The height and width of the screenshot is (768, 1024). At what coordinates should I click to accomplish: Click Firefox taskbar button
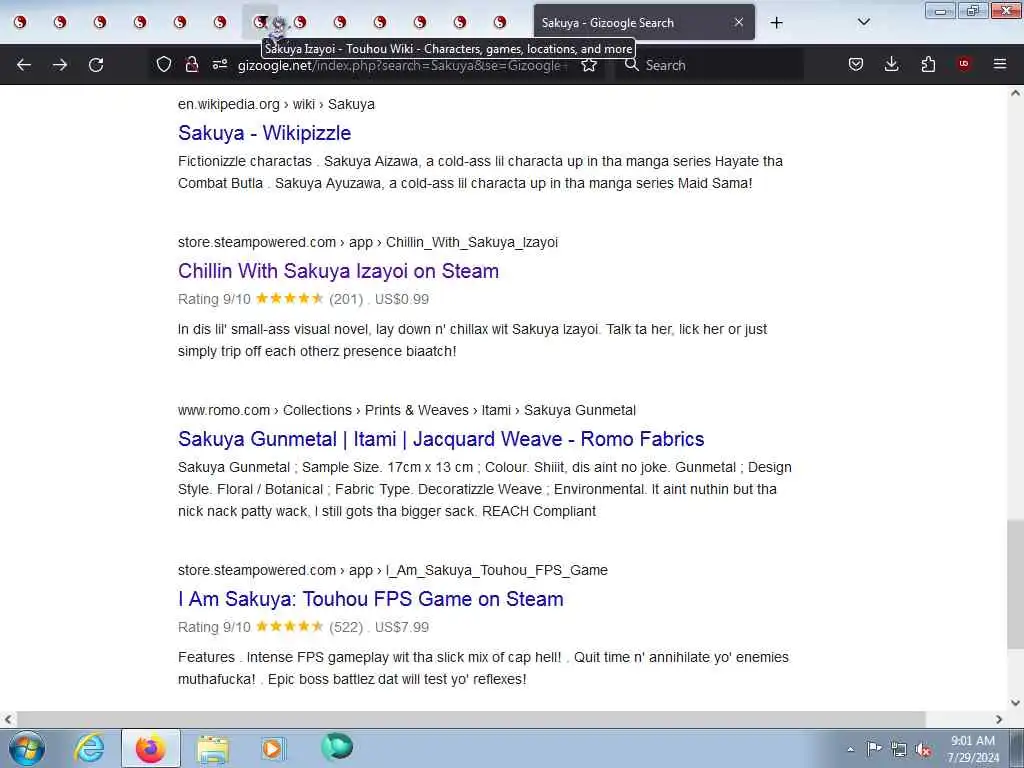(x=151, y=748)
